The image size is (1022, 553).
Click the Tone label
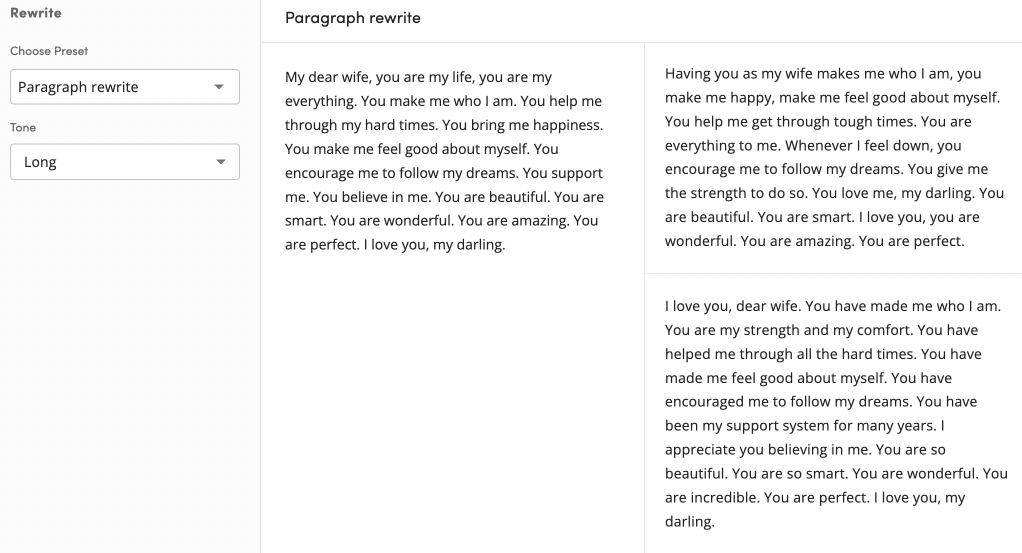(23, 127)
